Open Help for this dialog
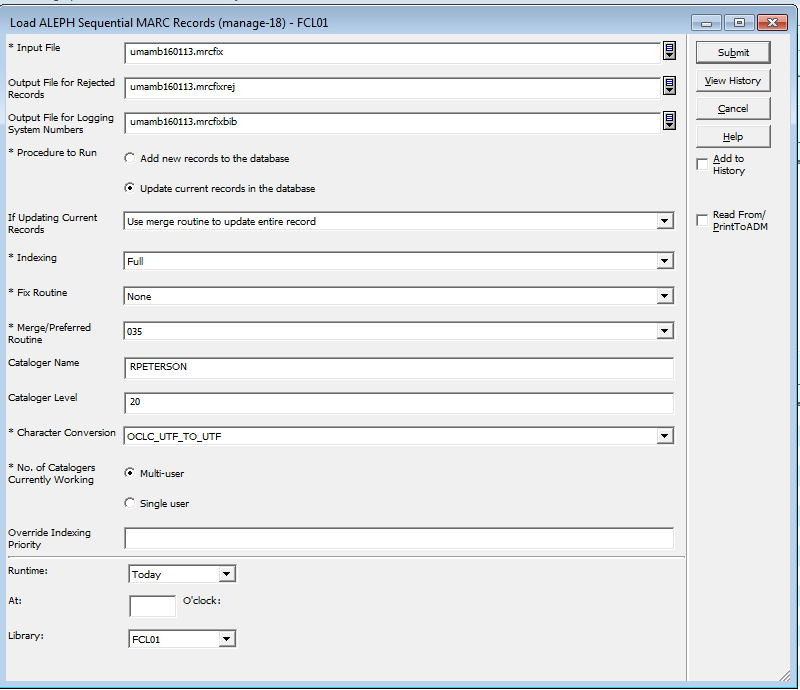The image size is (800, 690). pos(732,137)
